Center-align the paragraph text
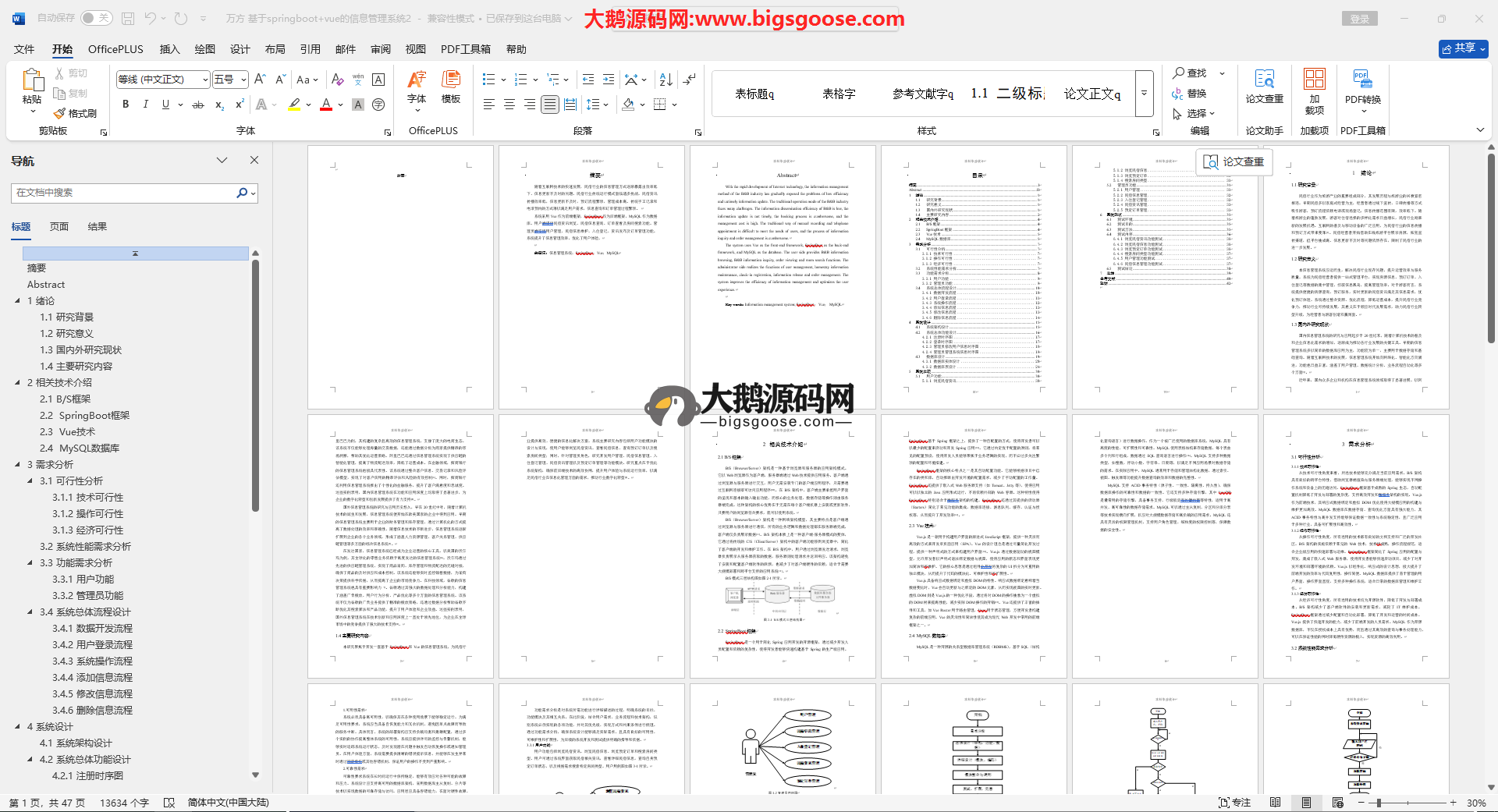The height and width of the screenshot is (812, 1498). [x=509, y=105]
